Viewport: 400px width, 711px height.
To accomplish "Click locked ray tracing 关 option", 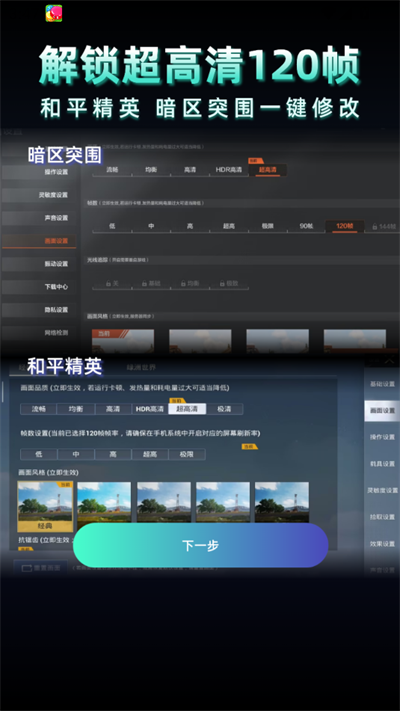I will (112, 283).
